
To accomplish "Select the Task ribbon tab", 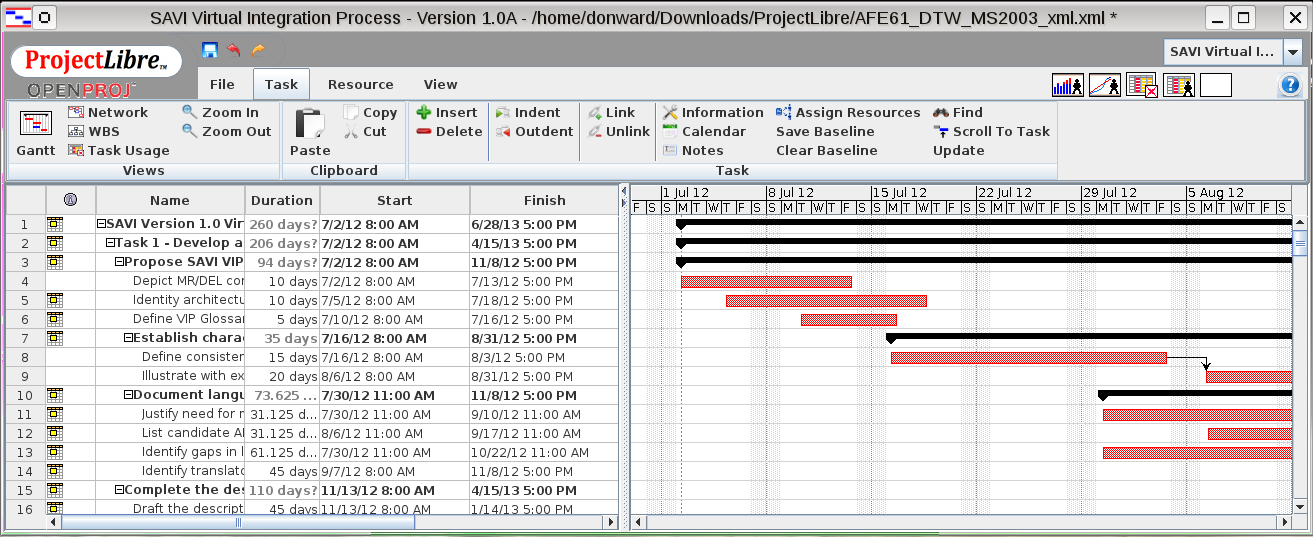I will point(282,85).
